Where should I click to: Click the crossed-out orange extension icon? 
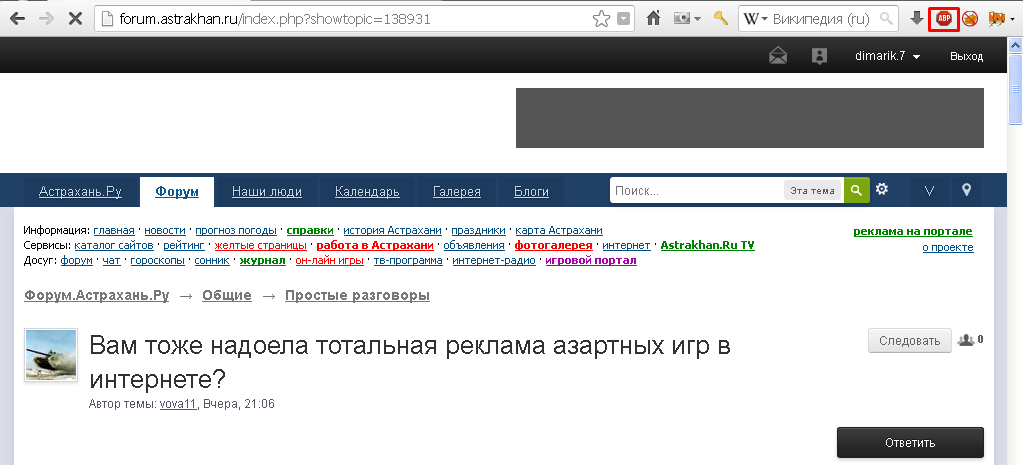coord(970,19)
